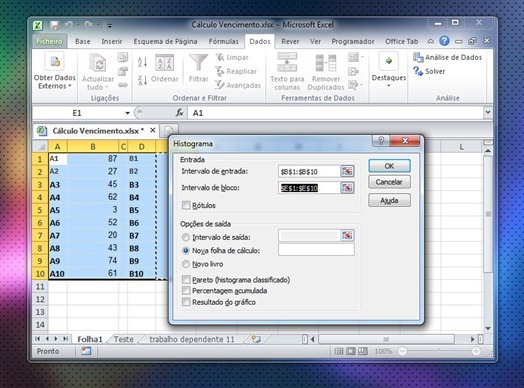The image size is (524, 388).
Task: Insert new worksheet tab icon
Action: click(256, 340)
